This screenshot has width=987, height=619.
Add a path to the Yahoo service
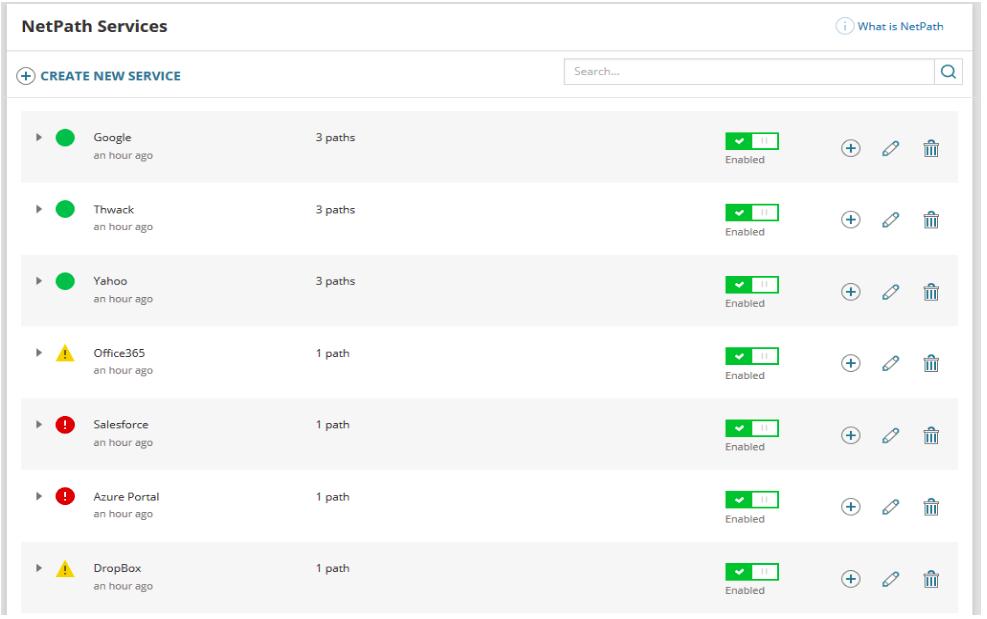(x=850, y=292)
